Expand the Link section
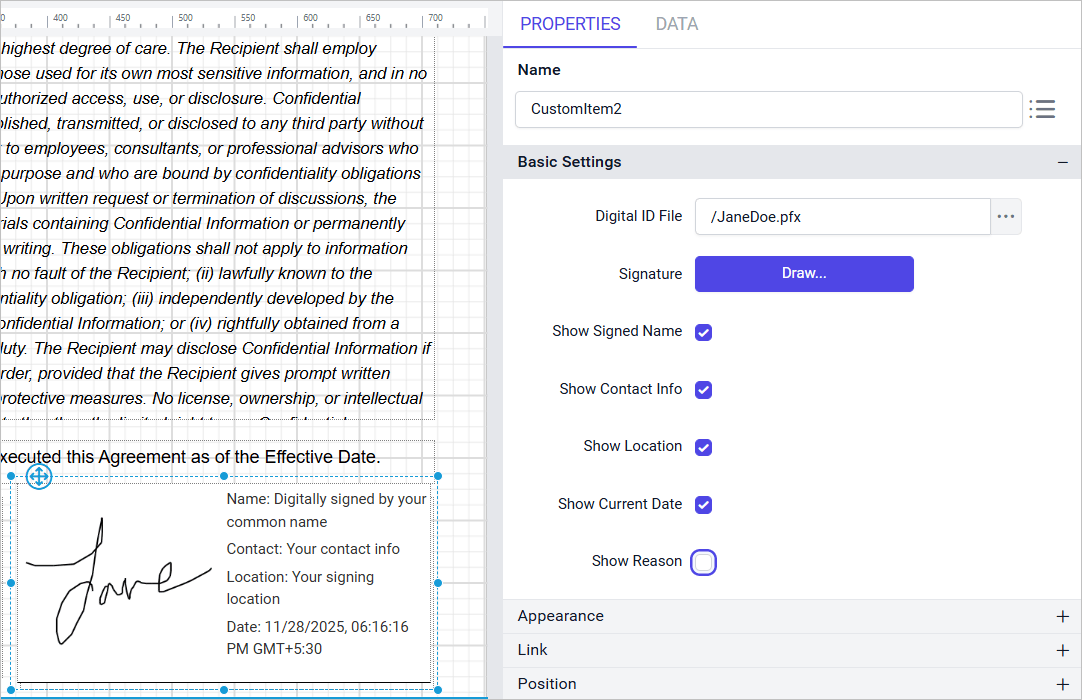The height and width of the screenshot is (700, 1082). click(1062, 651)
